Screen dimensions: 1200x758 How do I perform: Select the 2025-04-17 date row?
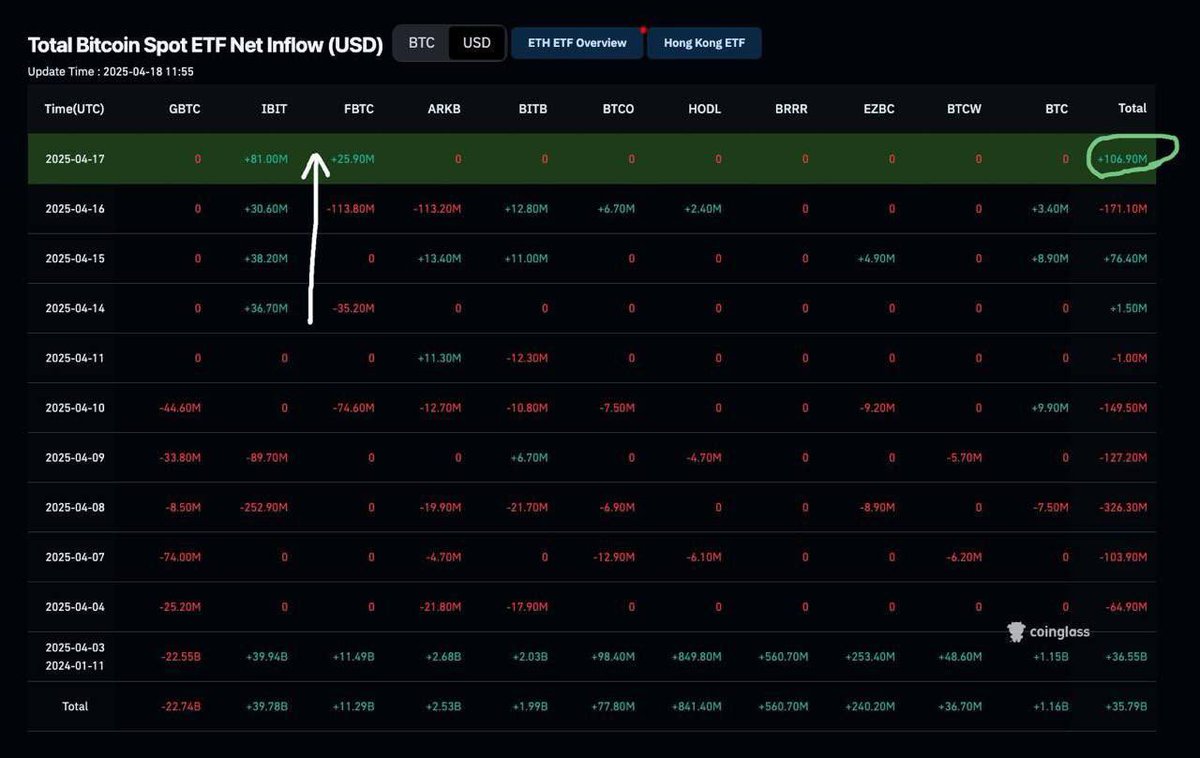click(592, 159)
